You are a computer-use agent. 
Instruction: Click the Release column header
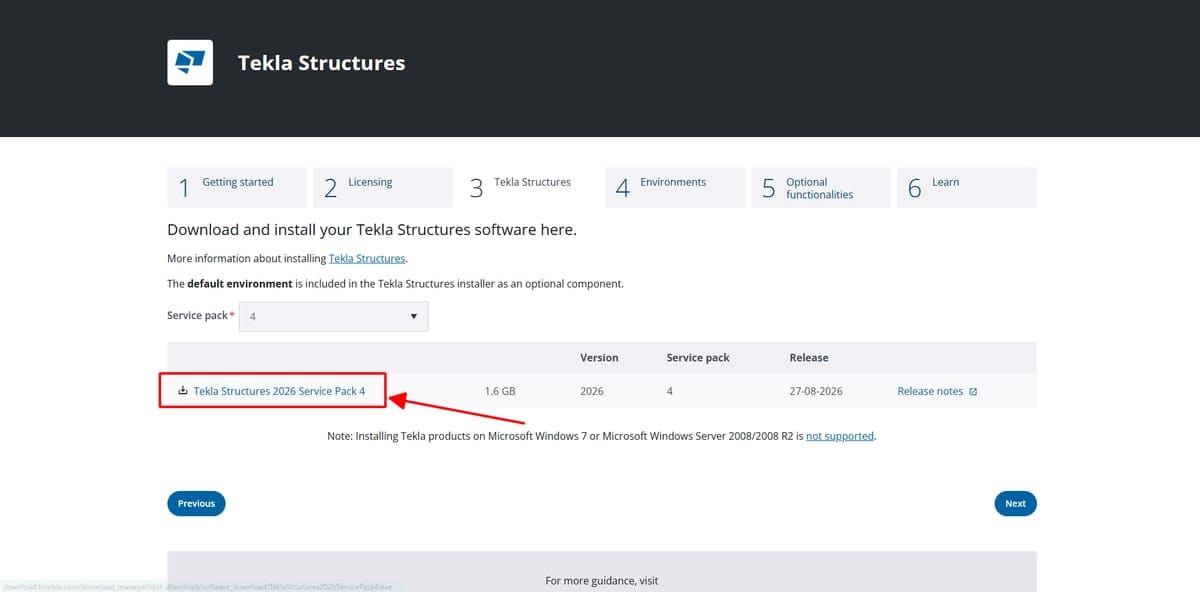click(809, 357)
